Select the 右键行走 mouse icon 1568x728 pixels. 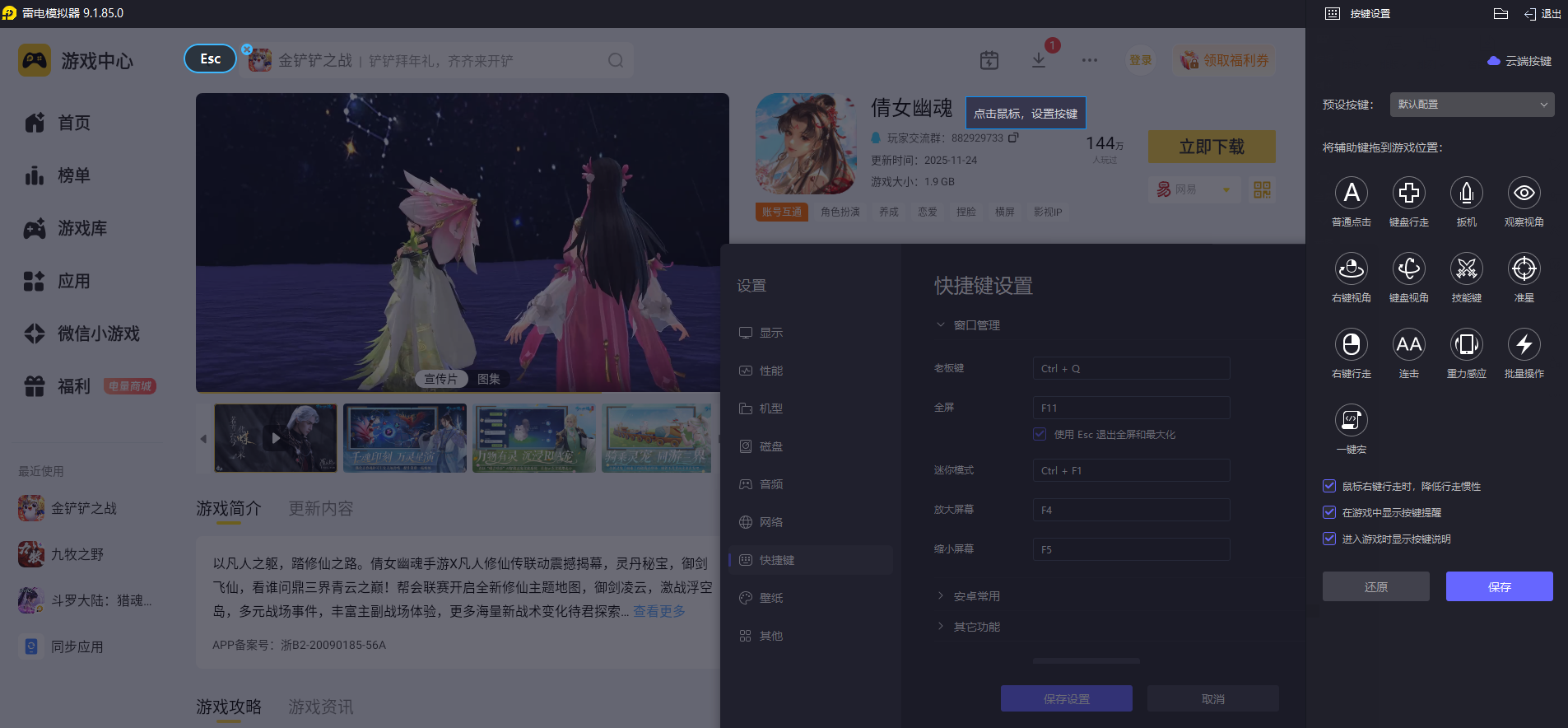(x=1351, y=344)
